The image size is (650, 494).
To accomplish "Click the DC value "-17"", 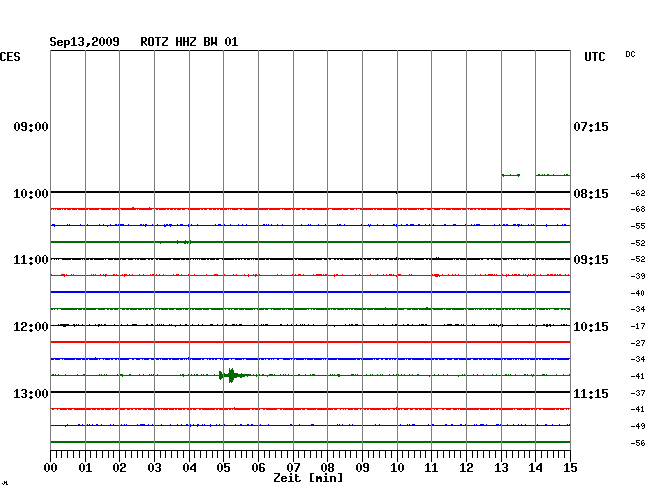I will 638,326.
